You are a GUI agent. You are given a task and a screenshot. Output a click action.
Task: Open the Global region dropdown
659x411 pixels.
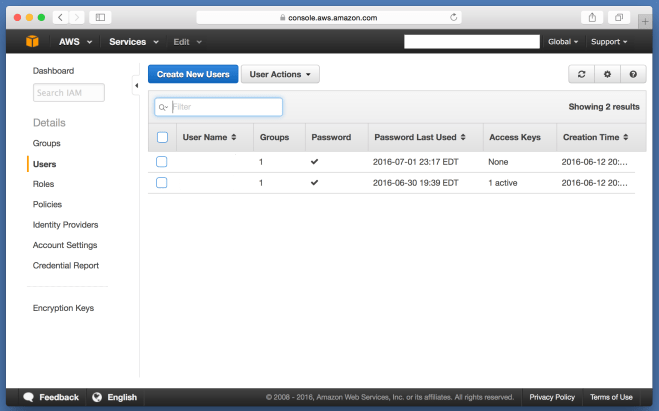click(562, 42)
